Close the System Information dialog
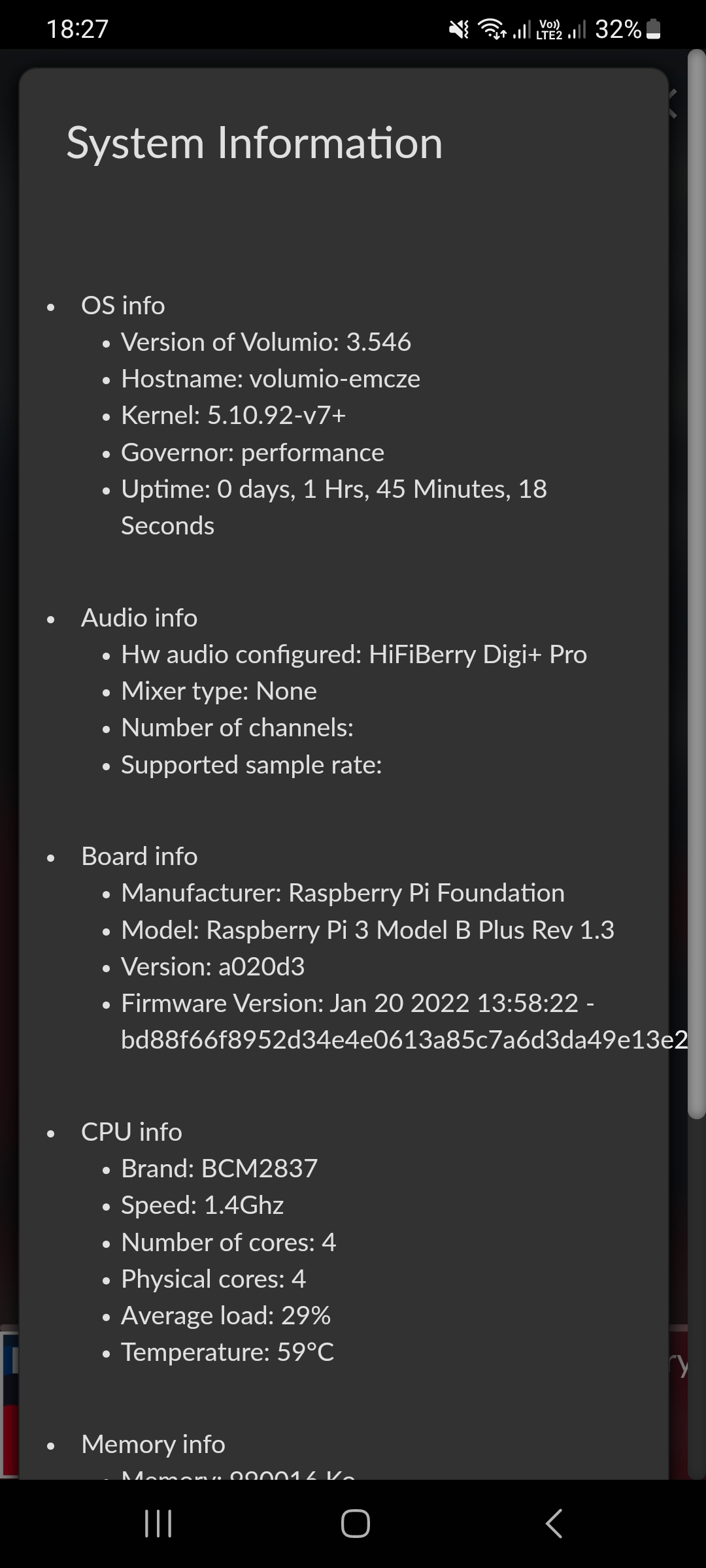 pos(672,103)
